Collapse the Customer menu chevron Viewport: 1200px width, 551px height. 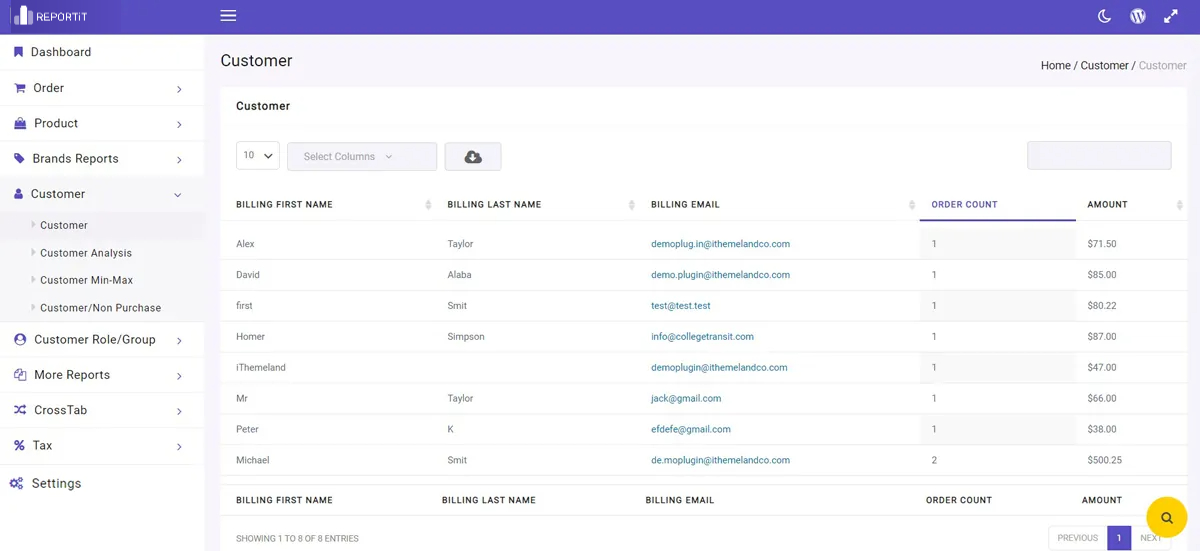click(178, 195)
